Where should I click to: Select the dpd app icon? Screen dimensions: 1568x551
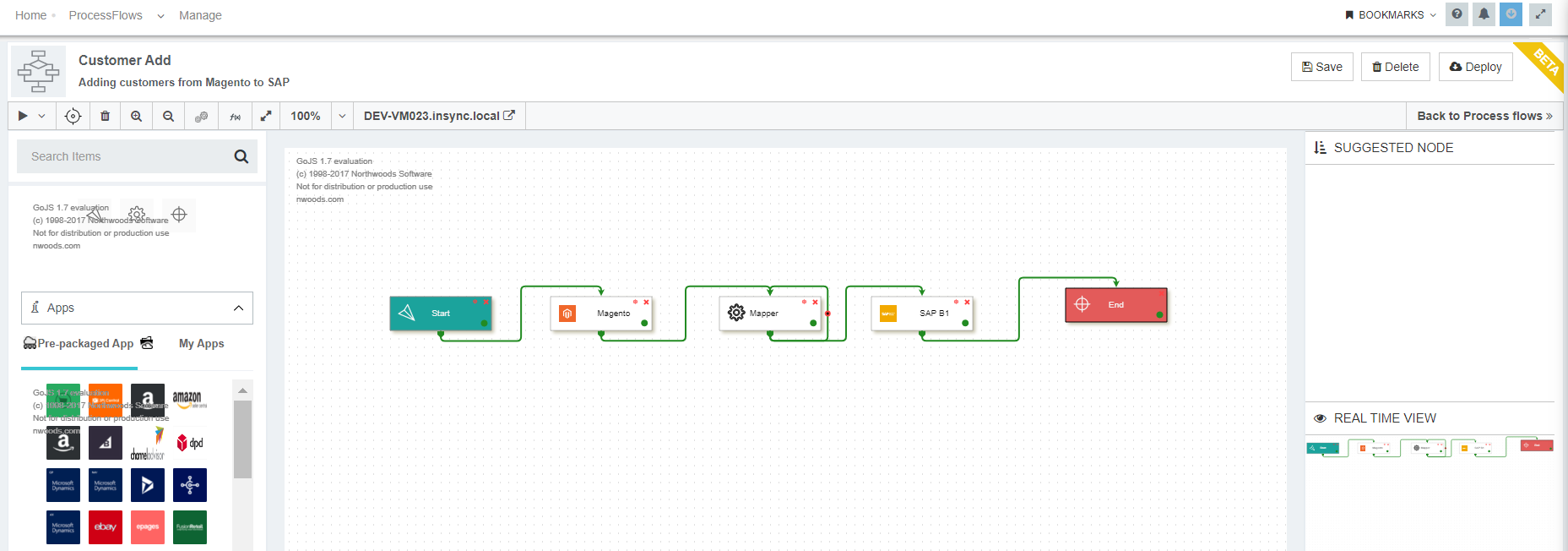(190, 443)
